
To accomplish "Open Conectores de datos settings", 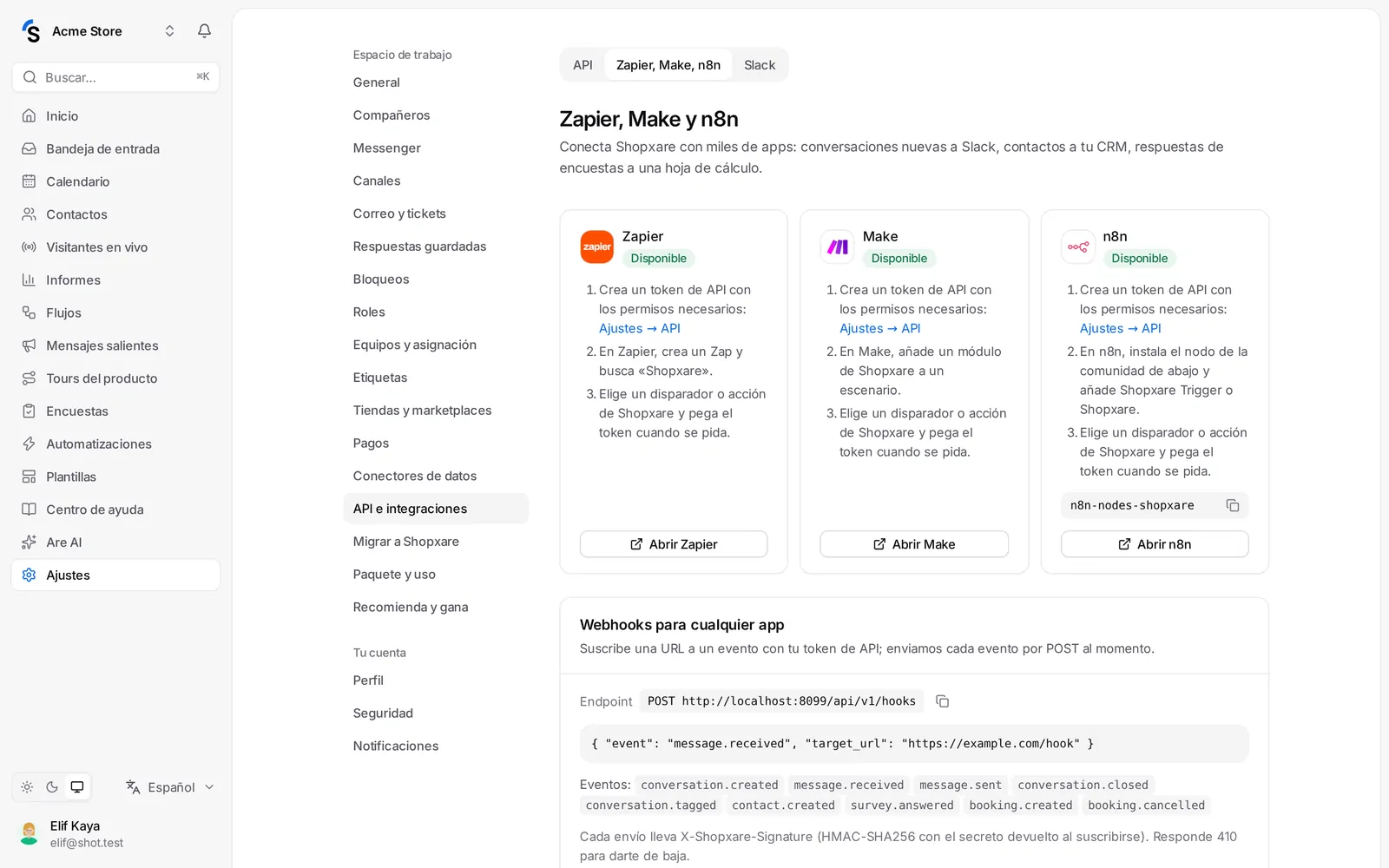I will click(436, 476).
